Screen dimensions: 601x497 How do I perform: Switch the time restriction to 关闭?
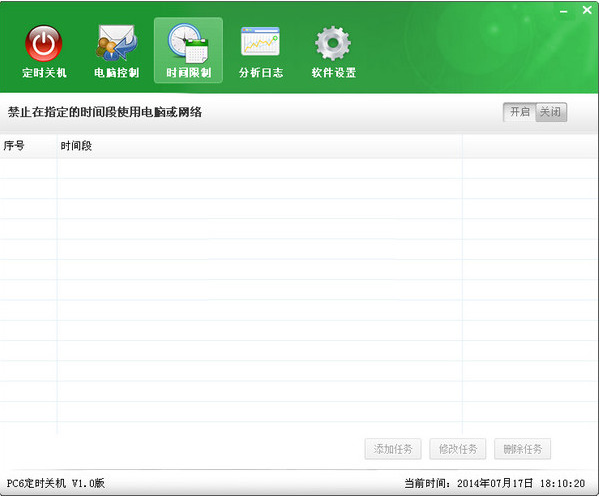point(551,112)
